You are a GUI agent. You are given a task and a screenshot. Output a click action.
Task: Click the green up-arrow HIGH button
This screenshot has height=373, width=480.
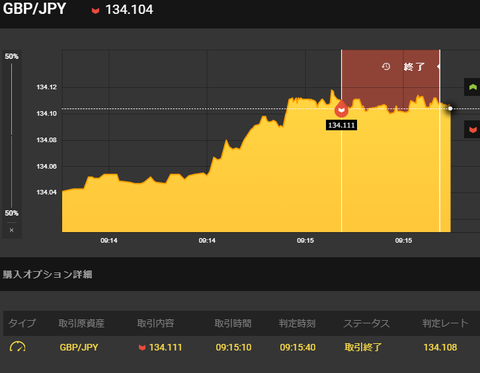coord(472,87)
